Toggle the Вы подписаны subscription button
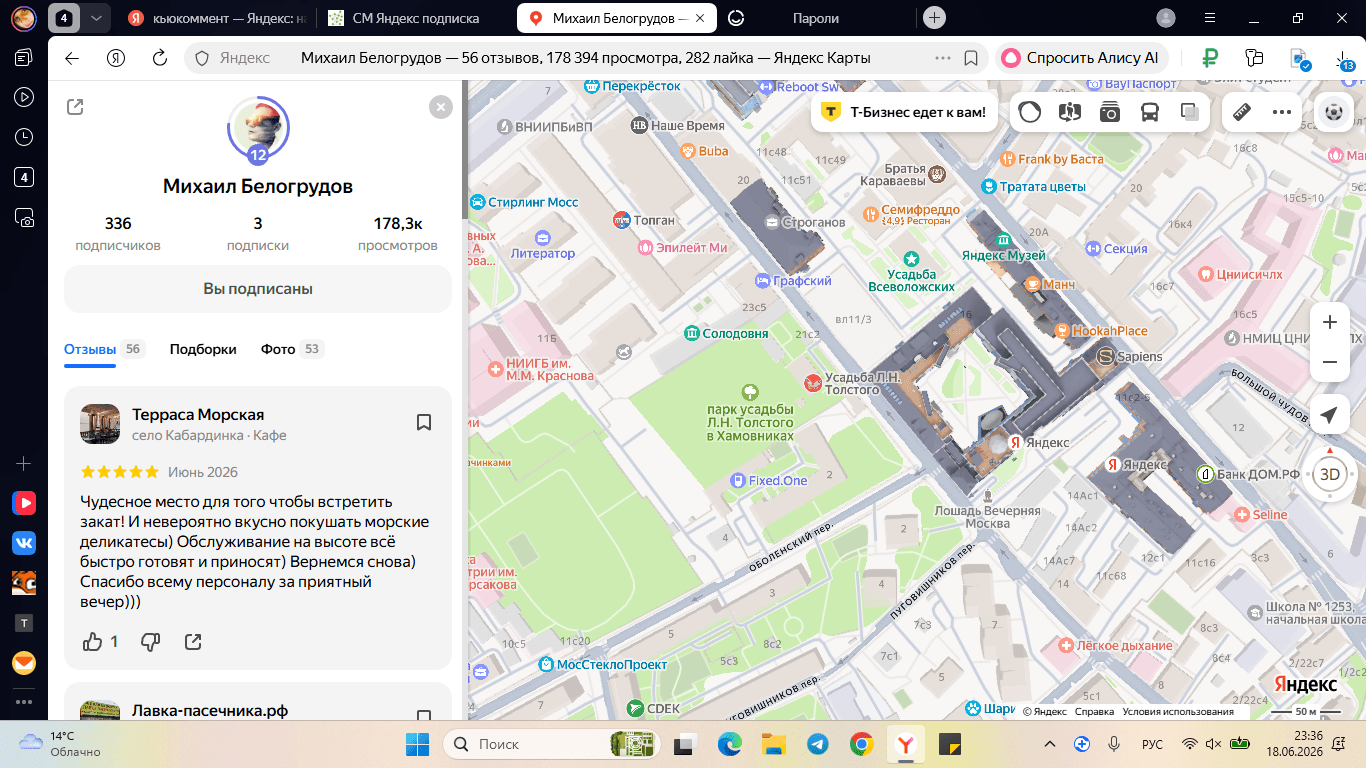1366x768 pixels. click(x=258, y=289)
